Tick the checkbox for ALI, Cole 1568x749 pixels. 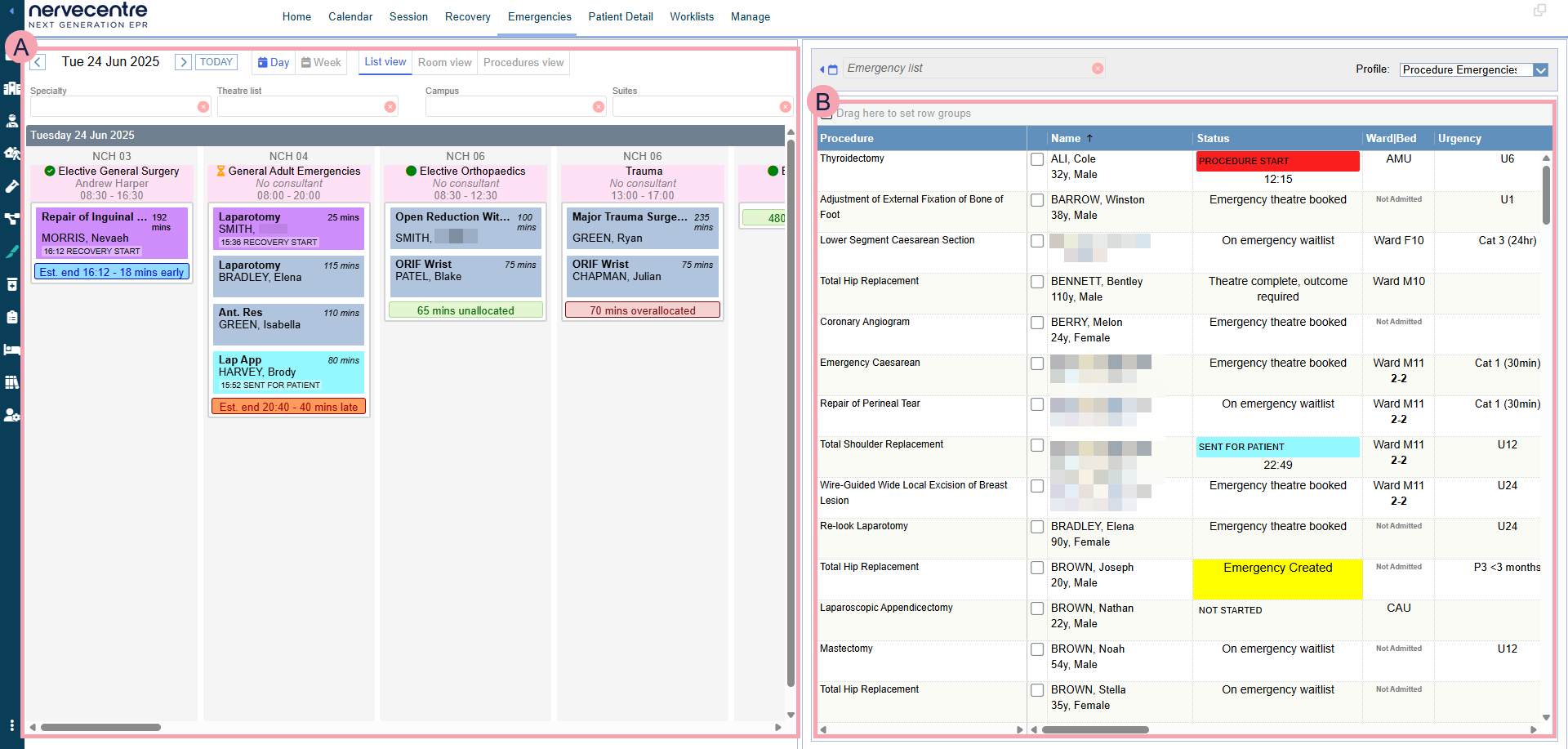[x=1037, y=160]
